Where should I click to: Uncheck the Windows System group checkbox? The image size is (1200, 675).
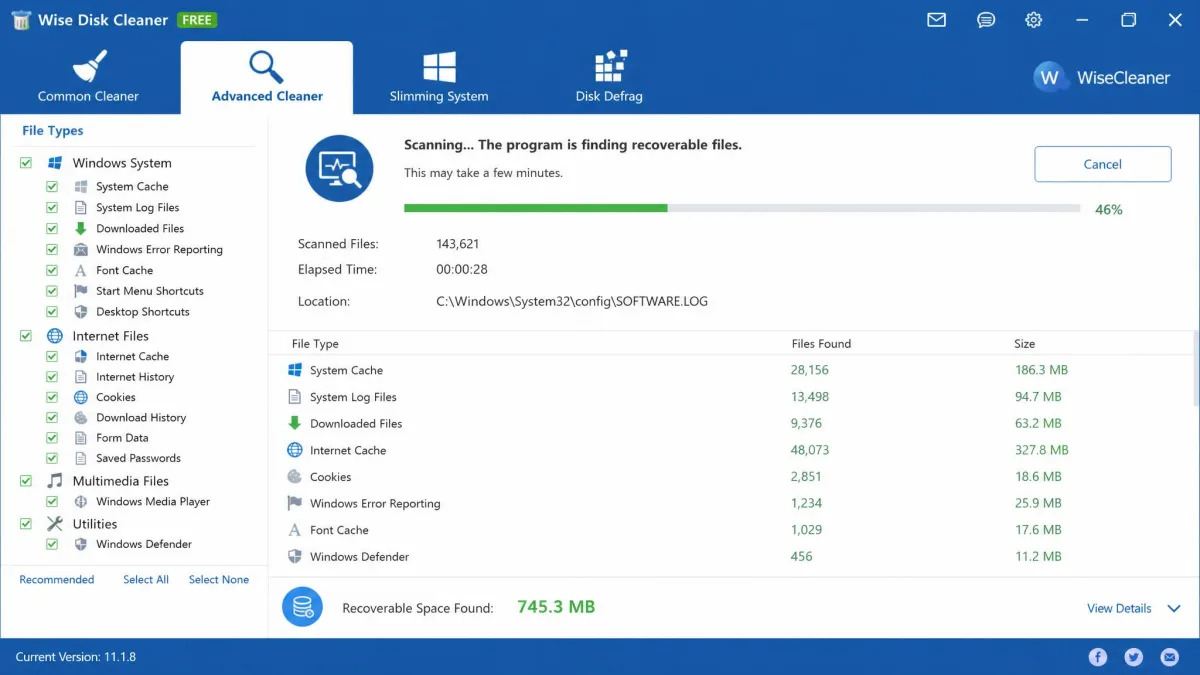click(x=26, y=163)
